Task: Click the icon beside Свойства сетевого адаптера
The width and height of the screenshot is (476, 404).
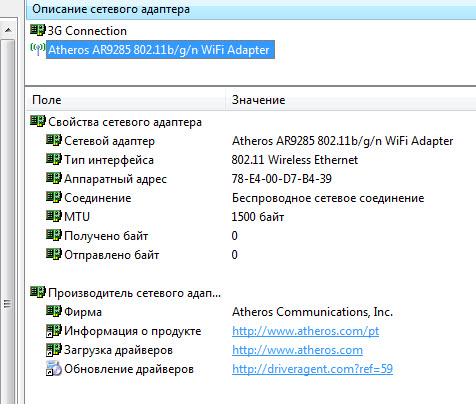Action: tap(38, 121)
